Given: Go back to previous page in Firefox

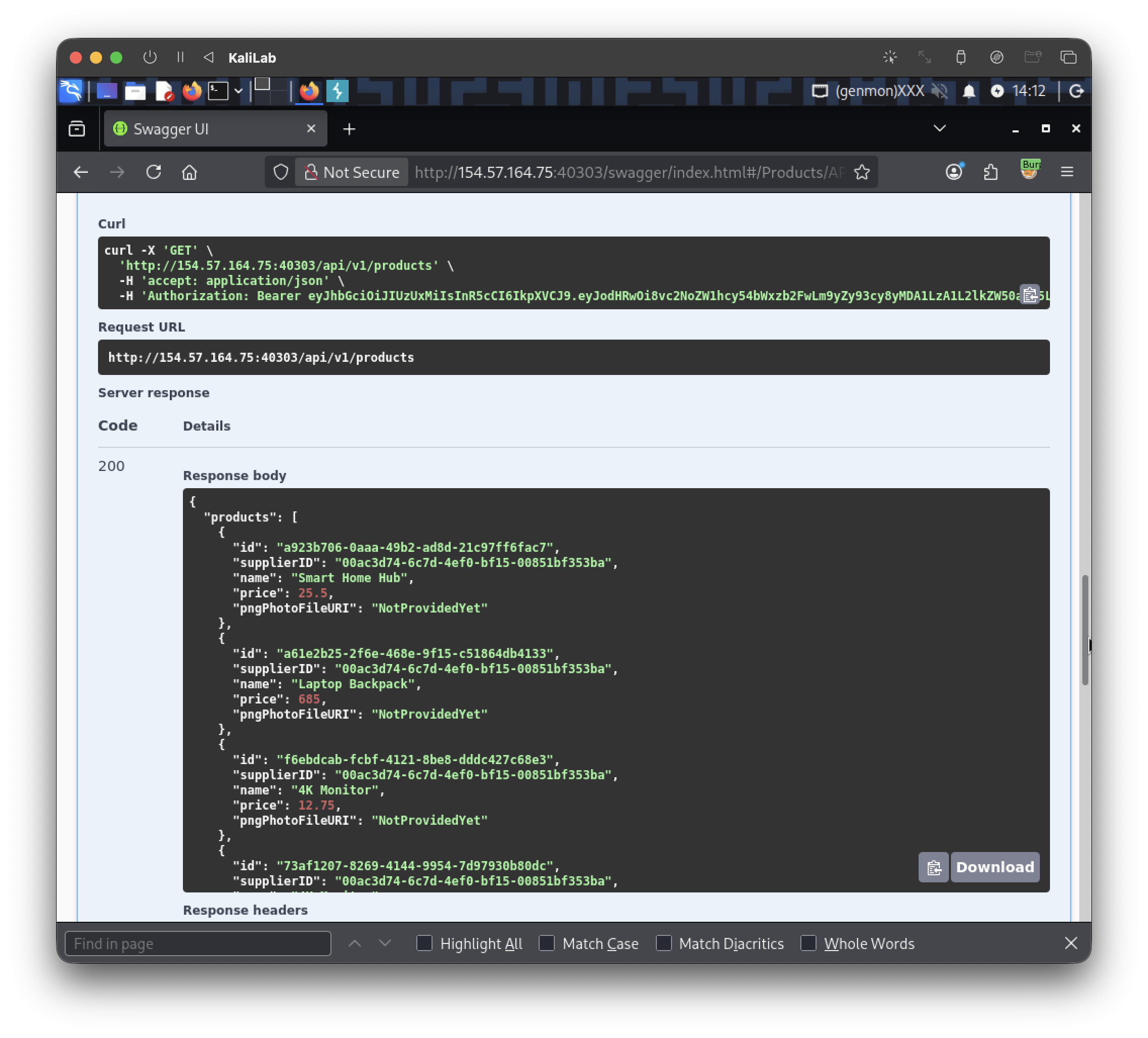Looking at the screenshot, I should coord(81,172).
